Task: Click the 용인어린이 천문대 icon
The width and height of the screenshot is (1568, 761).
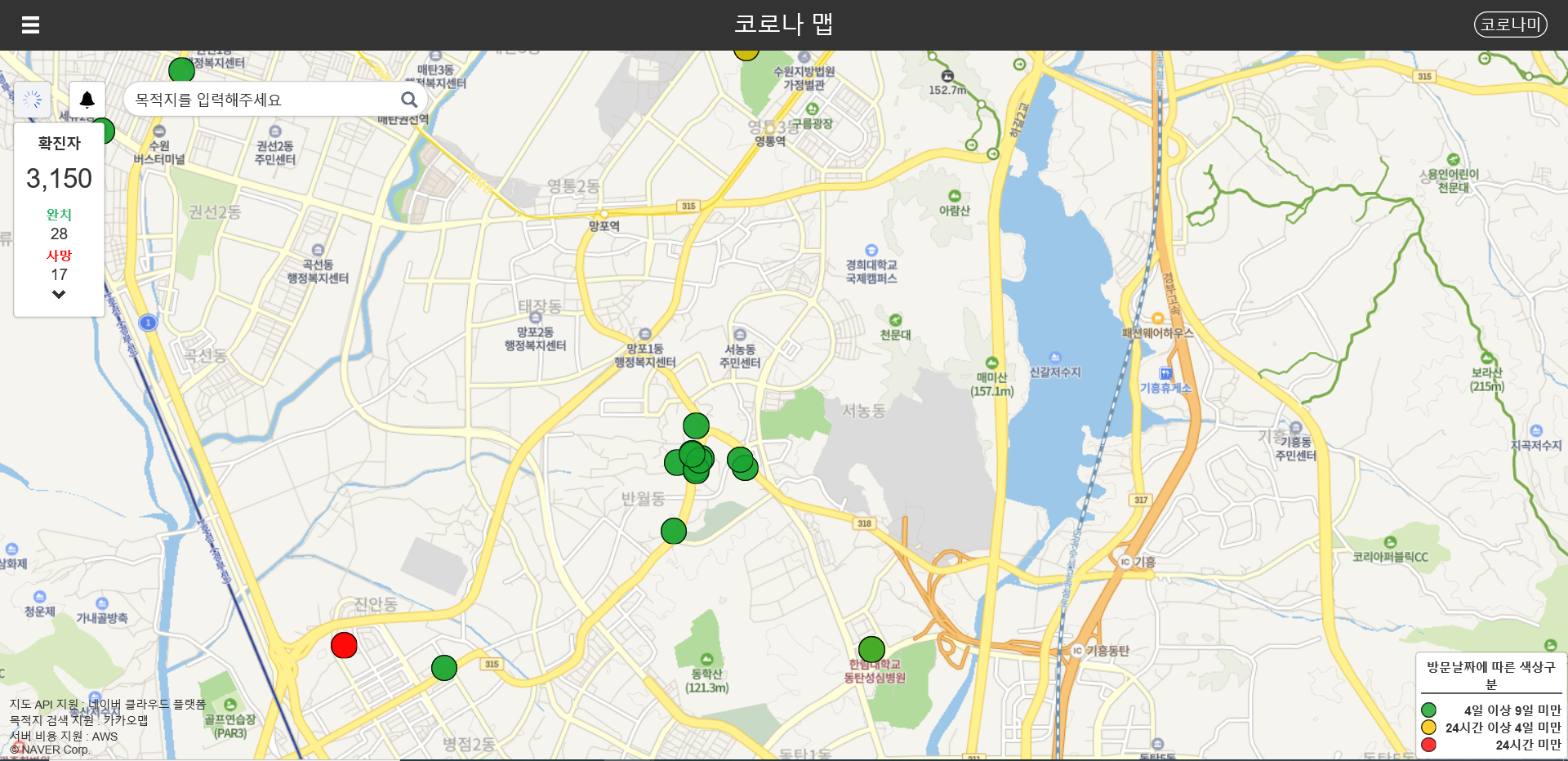Action: (1453, 160)
